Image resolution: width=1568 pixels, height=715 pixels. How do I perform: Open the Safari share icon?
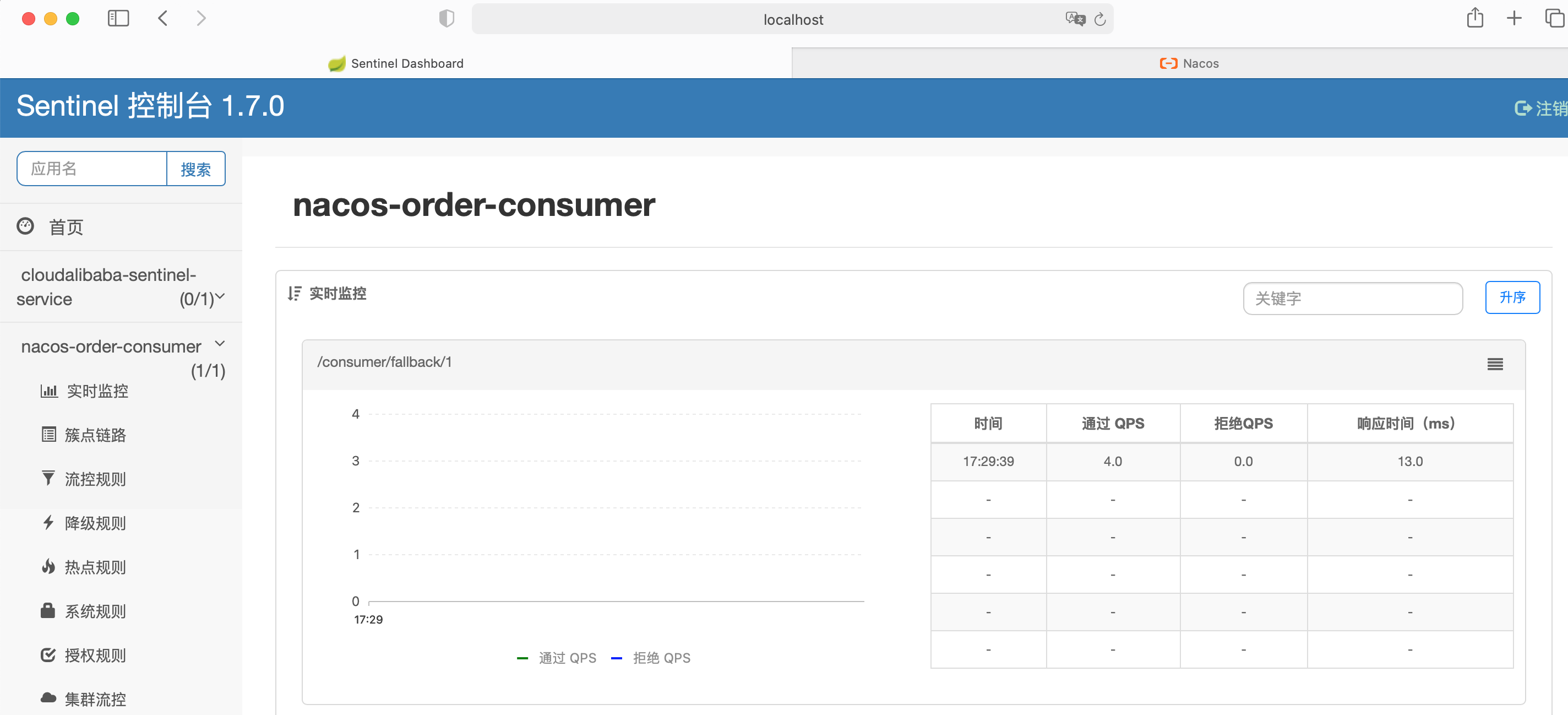click(1475, 18)
